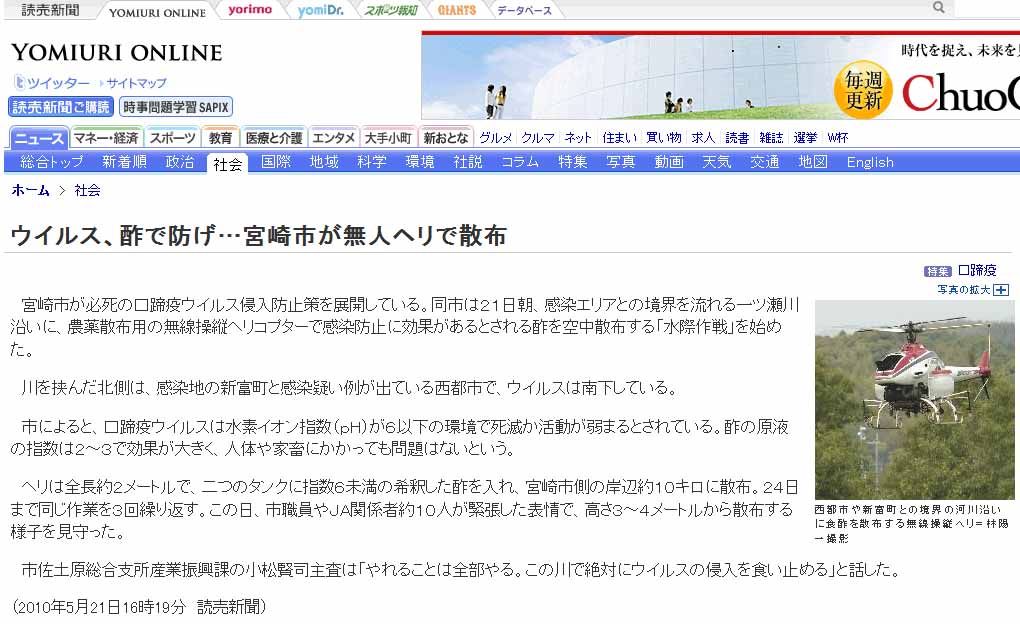Image resolution: width=1020 pixels, height=624 pixels.
Task: Open the データベース tab at top
Action: [x=524, y=10]
